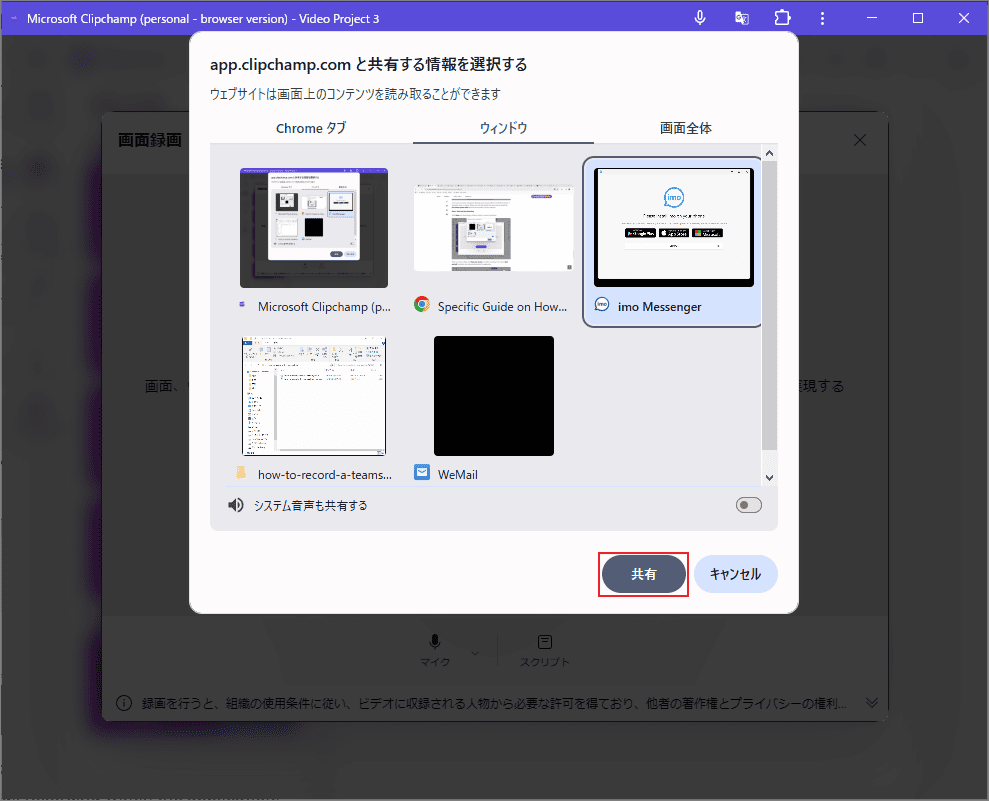Image resolution: width=989 pixels, height=801 pixels.
Task: Close the 画面録画 panel with X
Action: tap(860, 140)
